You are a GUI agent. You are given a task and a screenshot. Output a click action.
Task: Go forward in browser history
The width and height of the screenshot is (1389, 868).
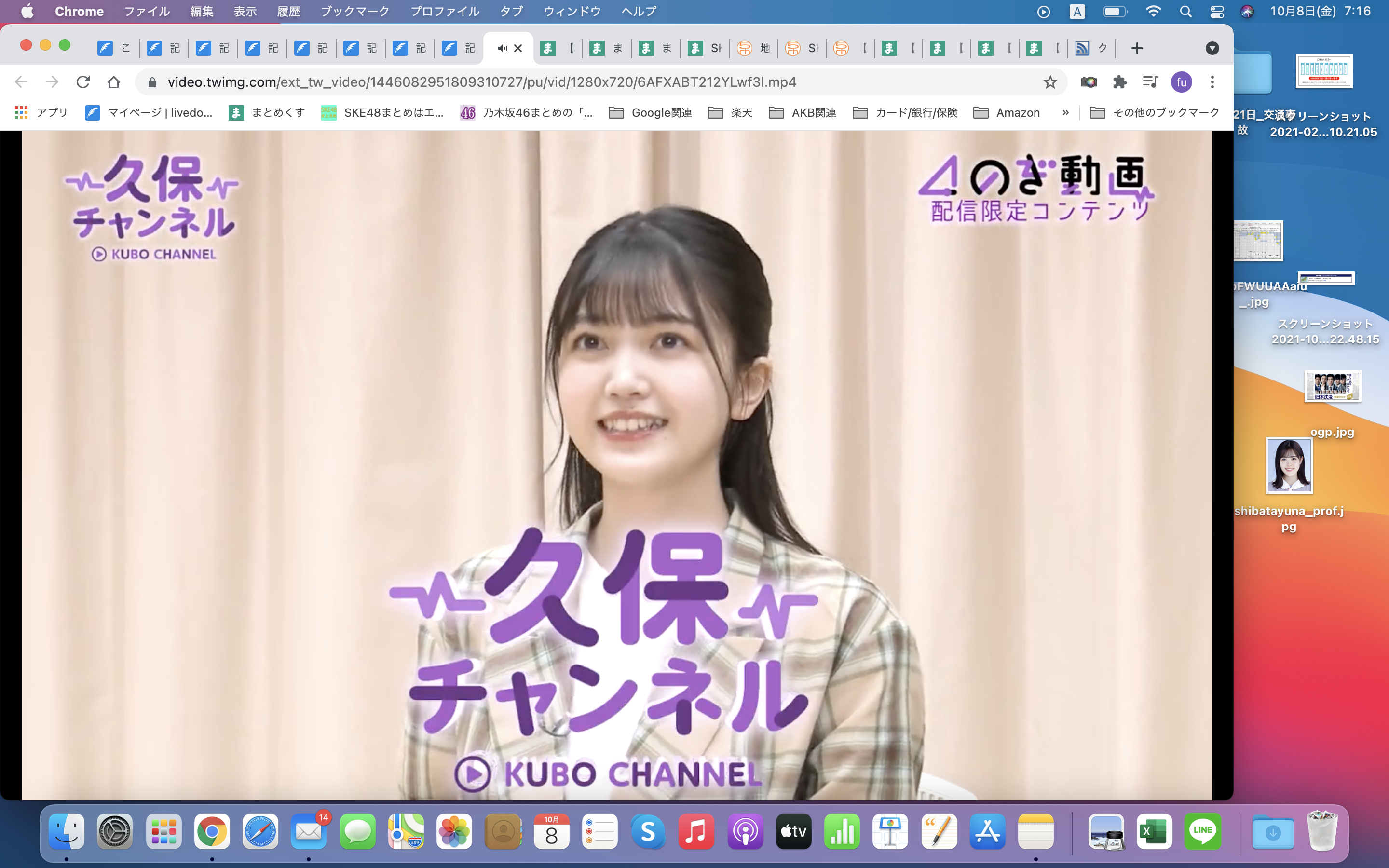pos(52,82)
